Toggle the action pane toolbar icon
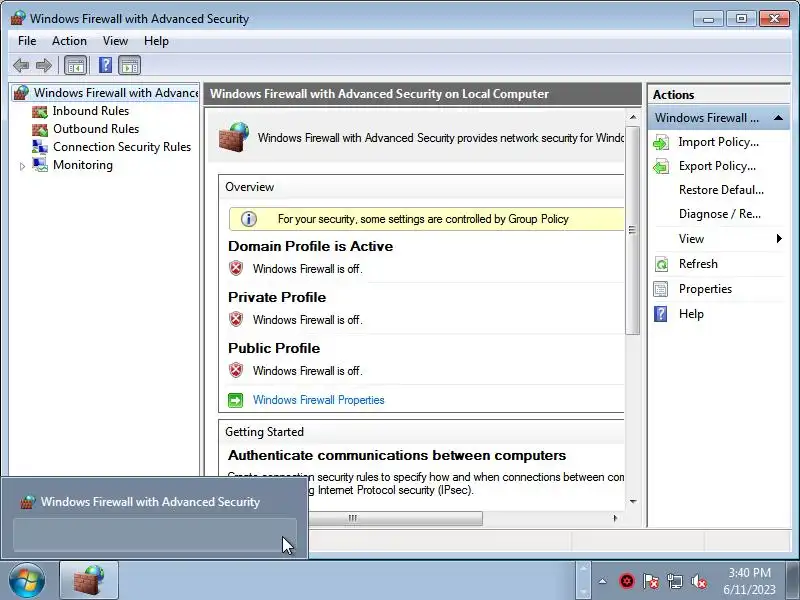This screenshot has height=600, width=800. tap(130, 65)
